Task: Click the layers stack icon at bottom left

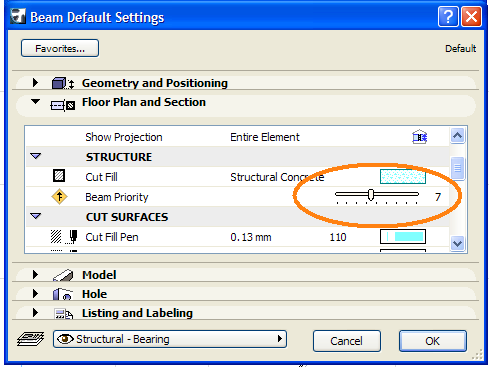Action: coord(30,339)
